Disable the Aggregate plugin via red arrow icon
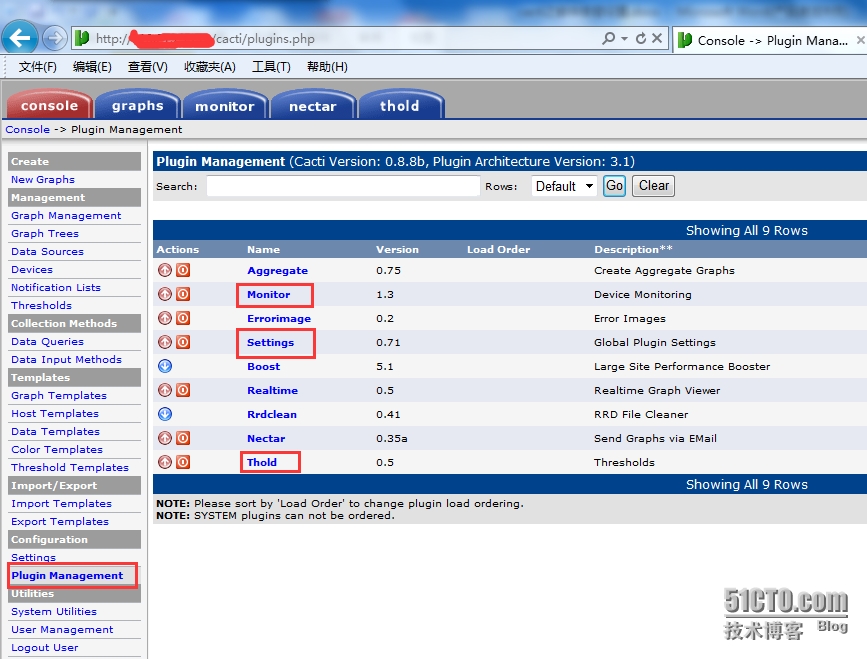Viewport: 867px width, 659px height. pyautogui.click(x=165, y=270)
